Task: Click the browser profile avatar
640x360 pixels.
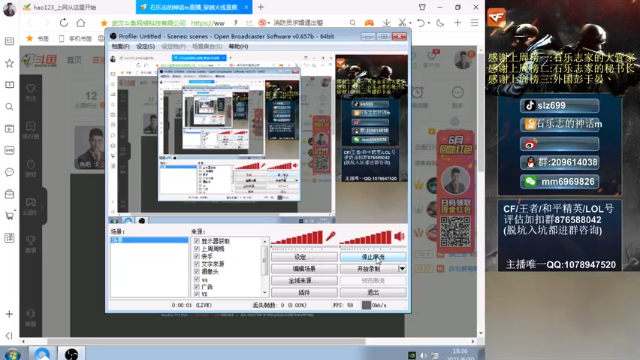Action: 9,9
